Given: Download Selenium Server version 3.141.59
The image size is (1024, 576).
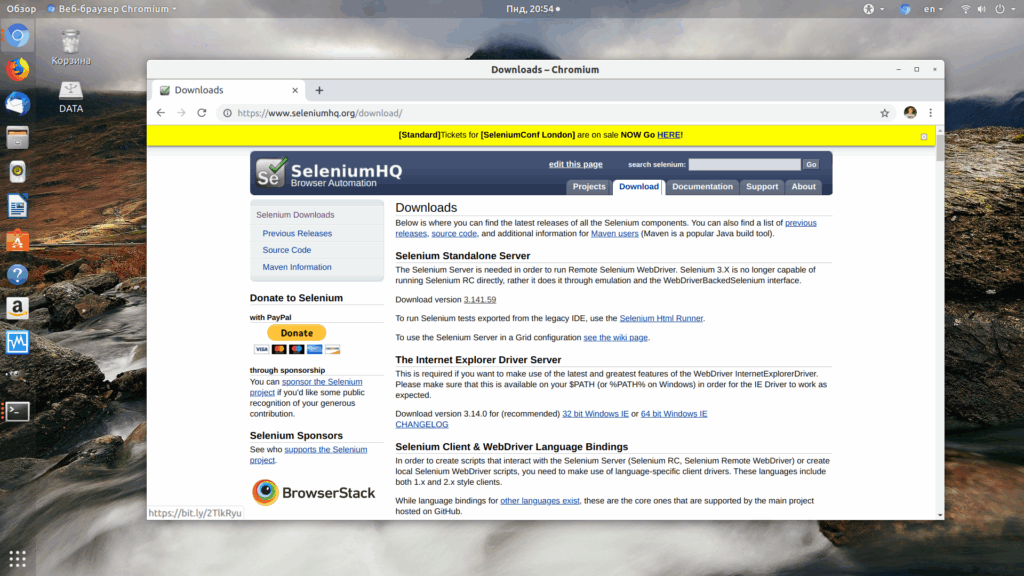Looking at the screenshot, I should (x=479, y=300).
